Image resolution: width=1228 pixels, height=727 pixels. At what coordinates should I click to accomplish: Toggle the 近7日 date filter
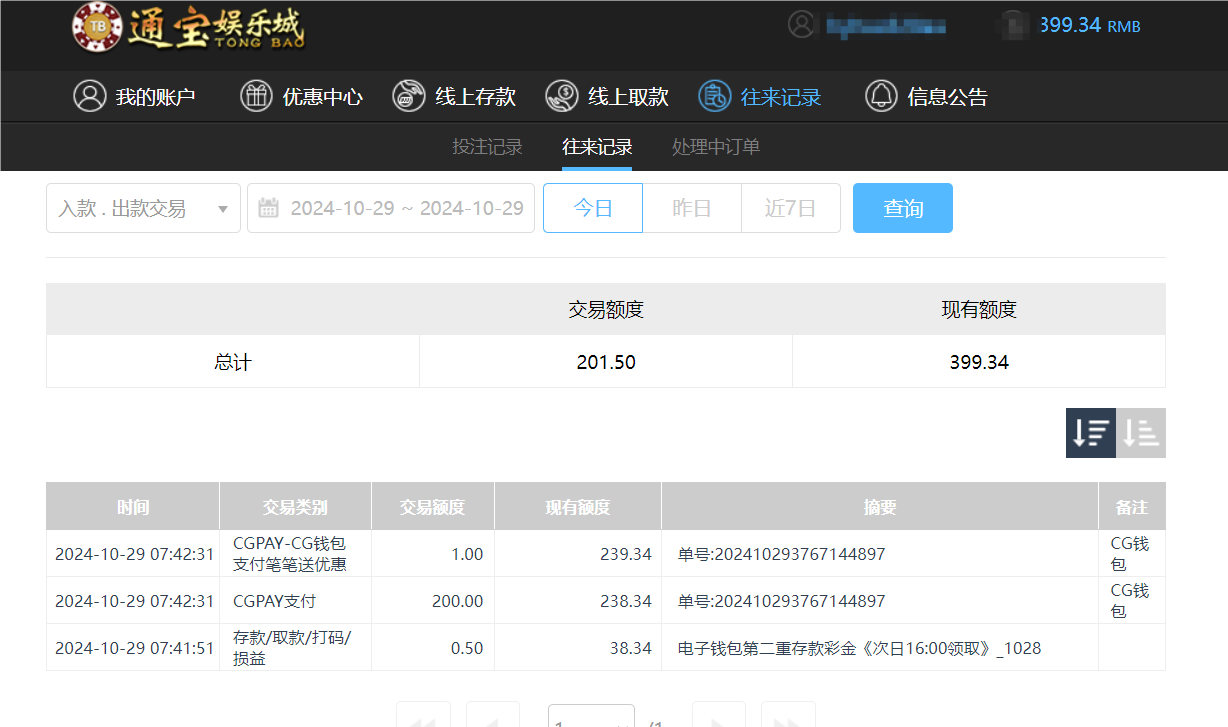[791, 208]
